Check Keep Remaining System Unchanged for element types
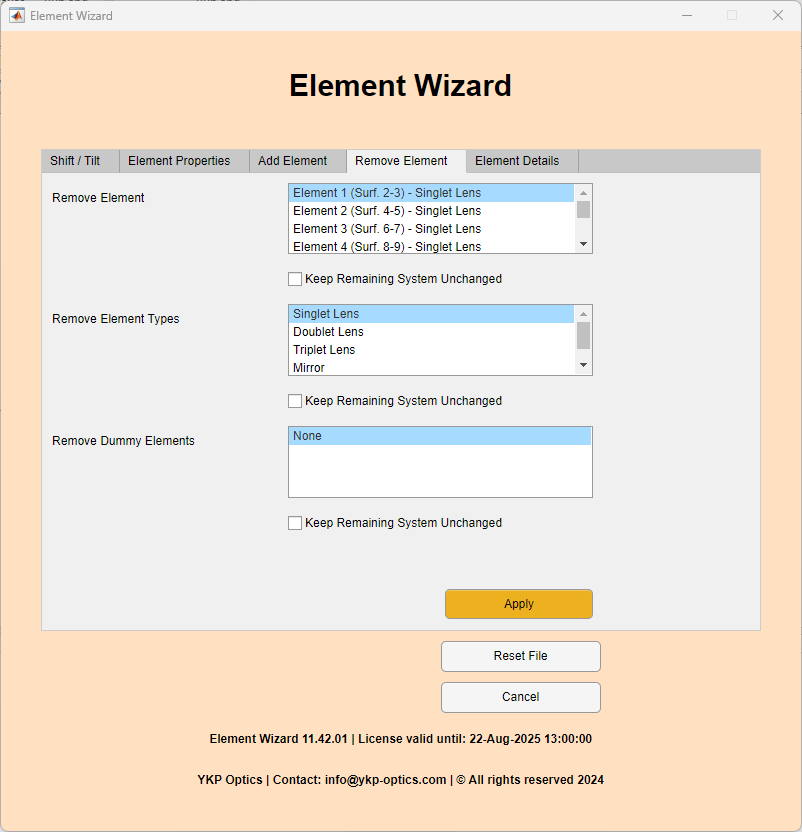Image resolution: width=802 pixels, height=832 pixels. (295, 401)
